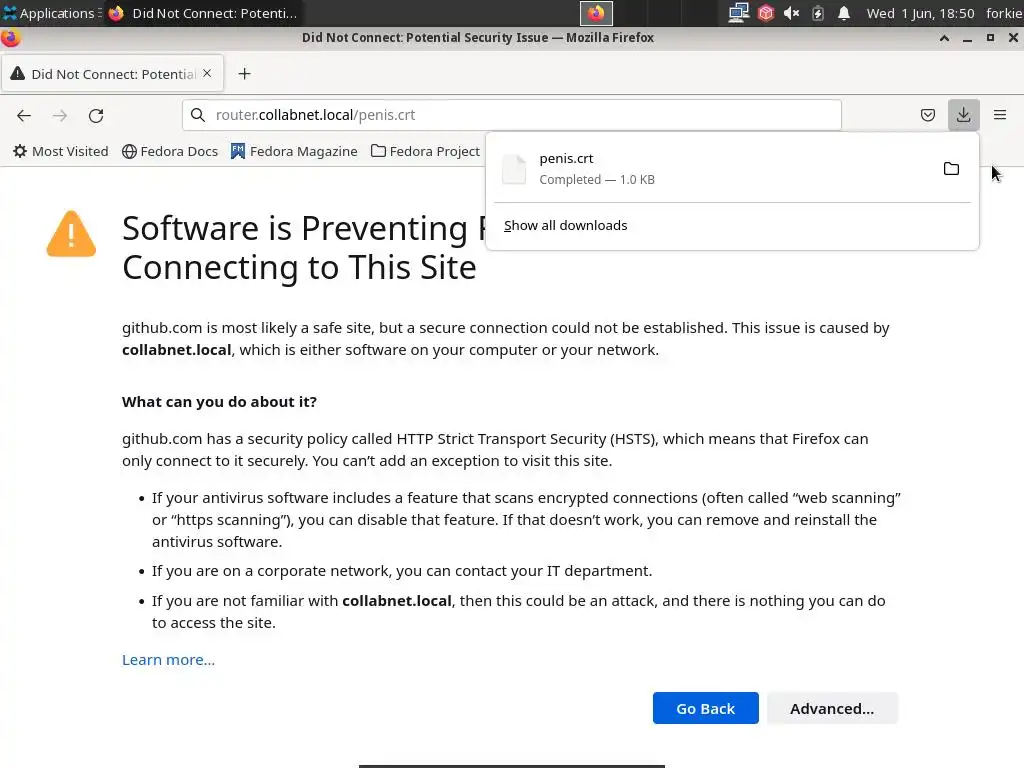Click Show all downloads
The image size is (1024, 768).
[x=565, y=225]
